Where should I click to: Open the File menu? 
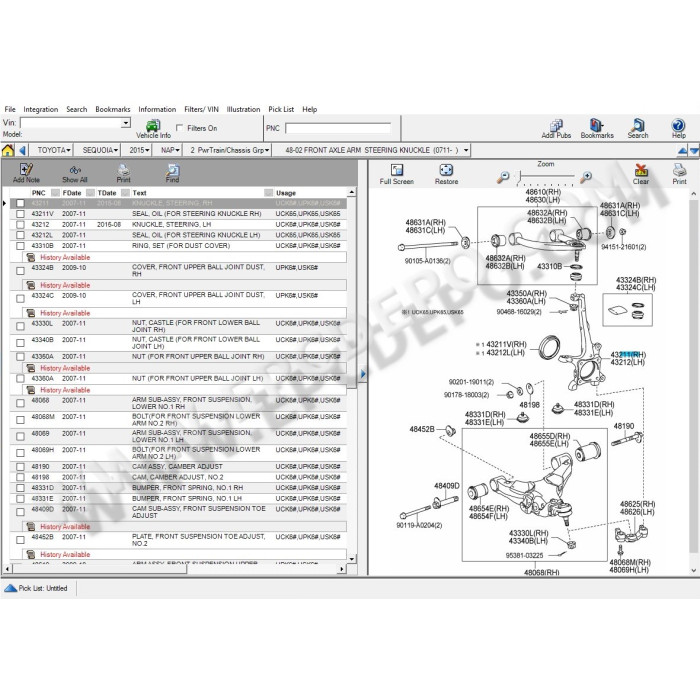click(x=10, y=109)
